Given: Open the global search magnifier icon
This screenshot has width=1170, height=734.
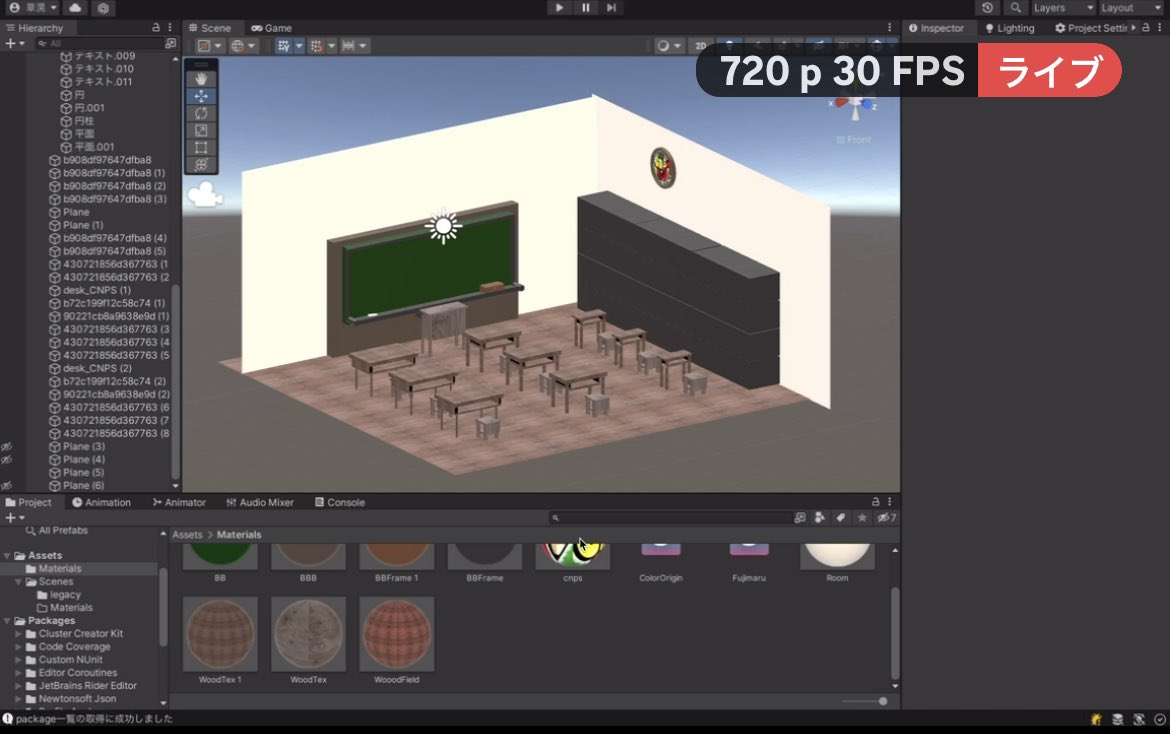Looking at the screenshot, I should 1015,7.
